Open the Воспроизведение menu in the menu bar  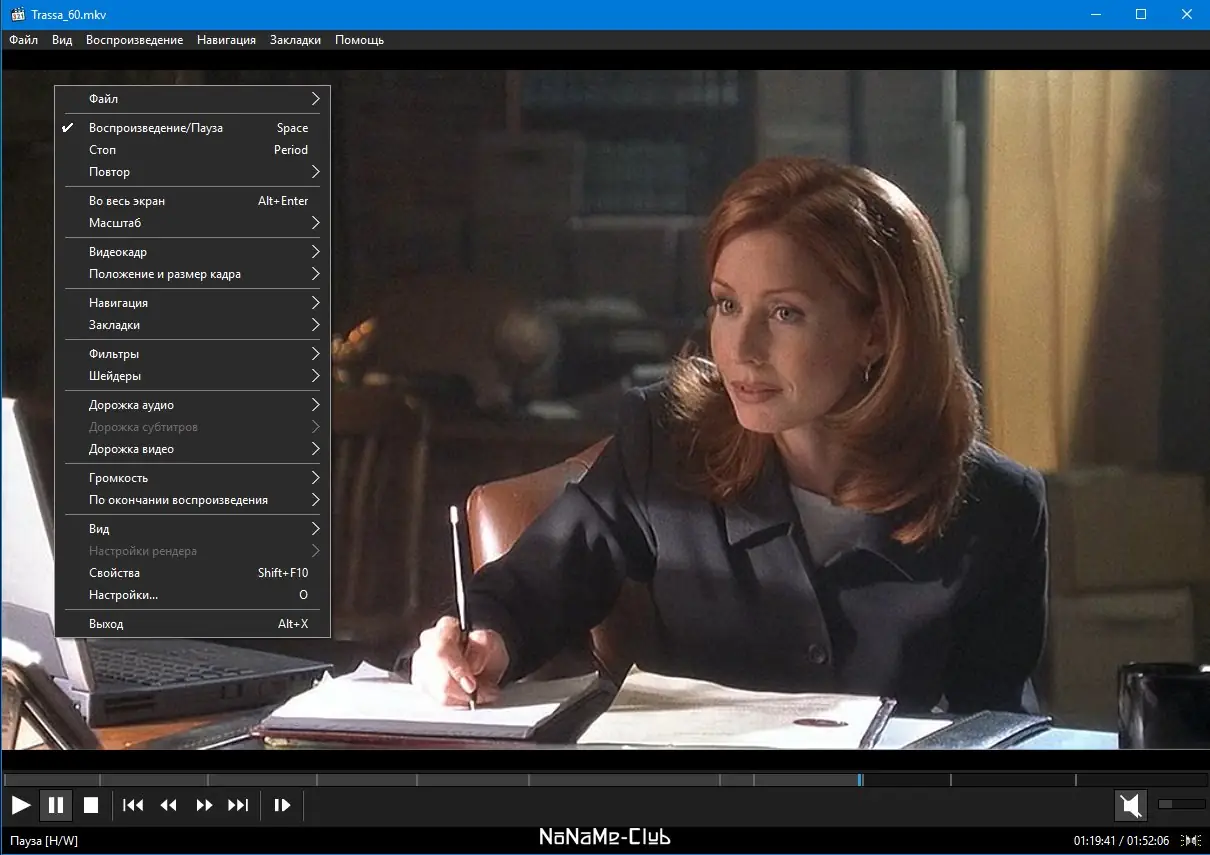(134, 40)
